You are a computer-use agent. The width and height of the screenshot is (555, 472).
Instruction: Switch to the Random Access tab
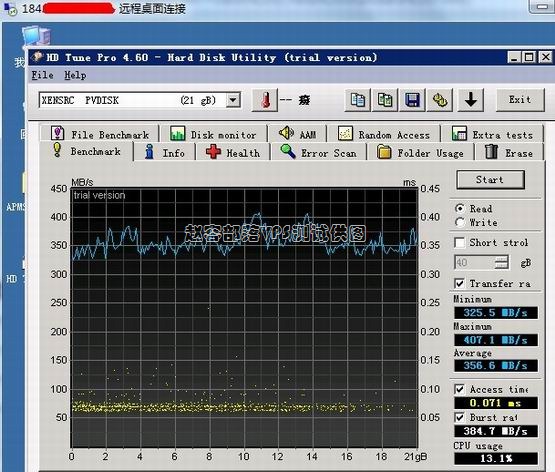384,134
